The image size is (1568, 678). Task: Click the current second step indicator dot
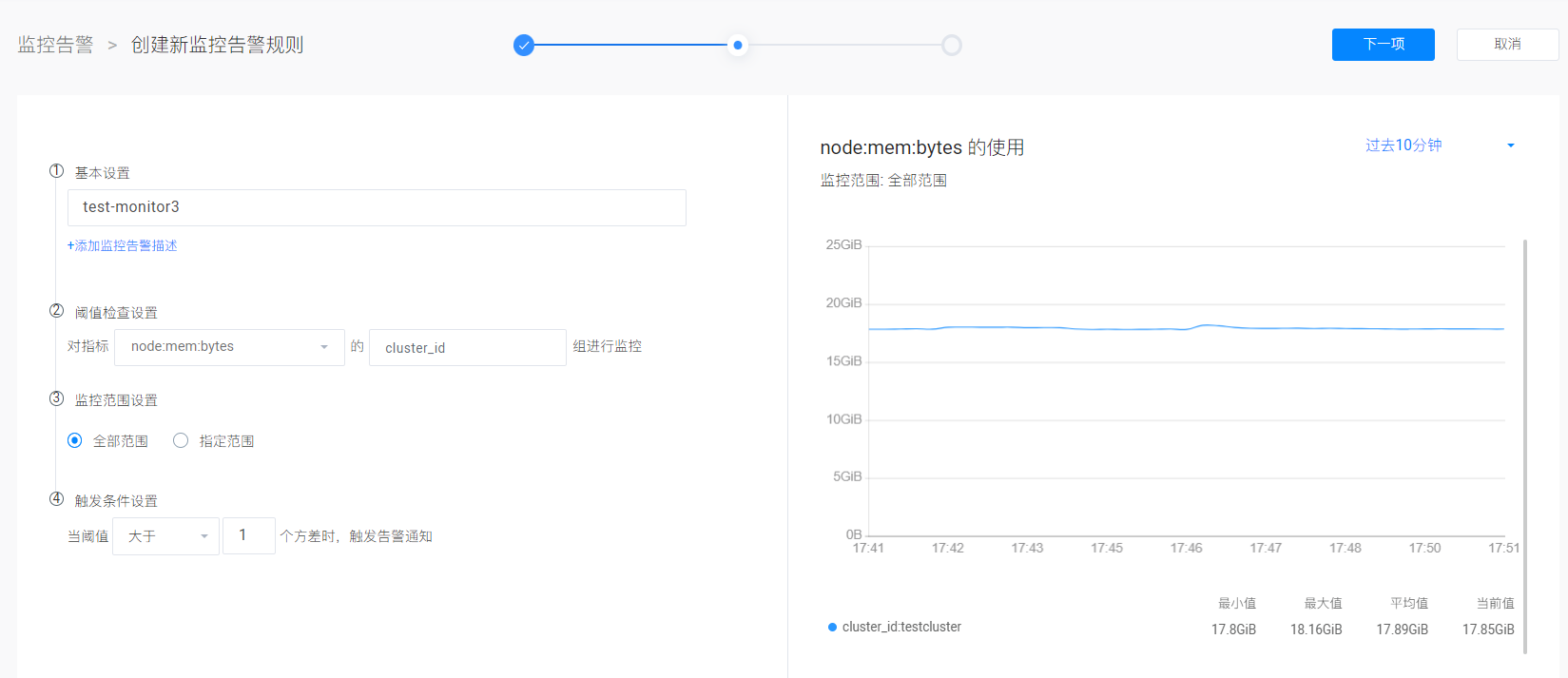(738, 45)
